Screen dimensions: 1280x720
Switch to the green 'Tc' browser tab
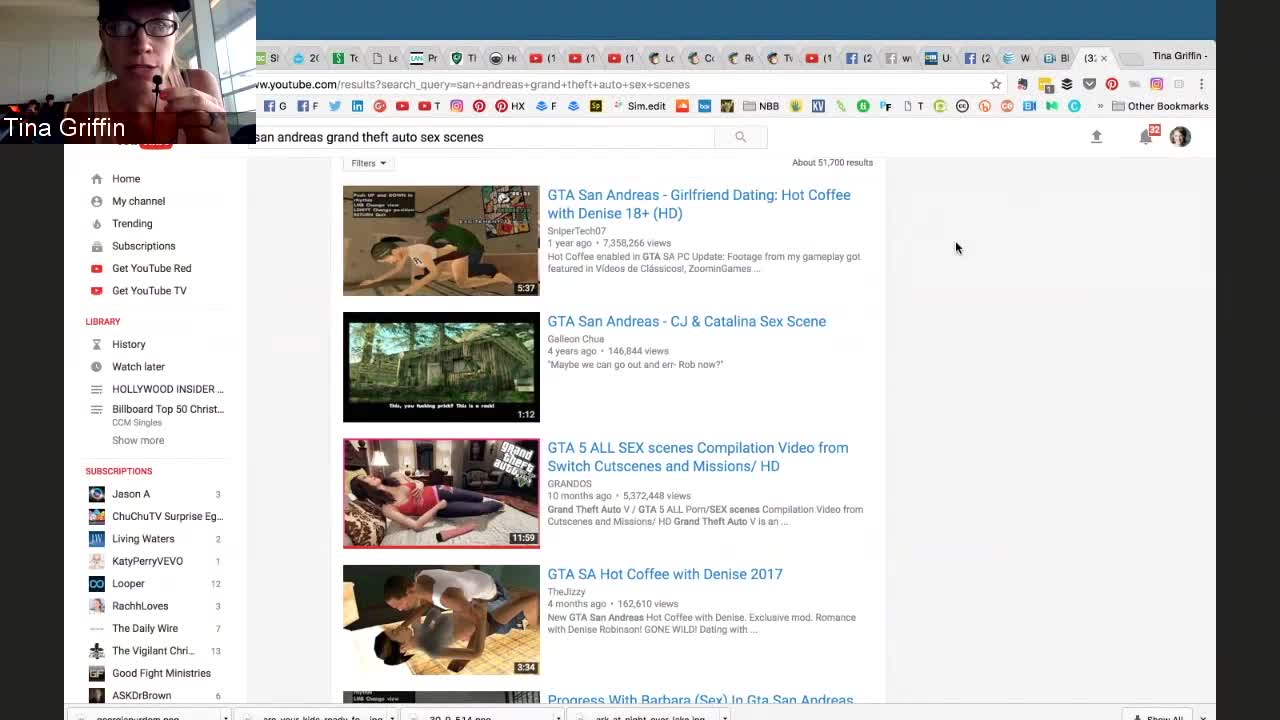[346, 58]
